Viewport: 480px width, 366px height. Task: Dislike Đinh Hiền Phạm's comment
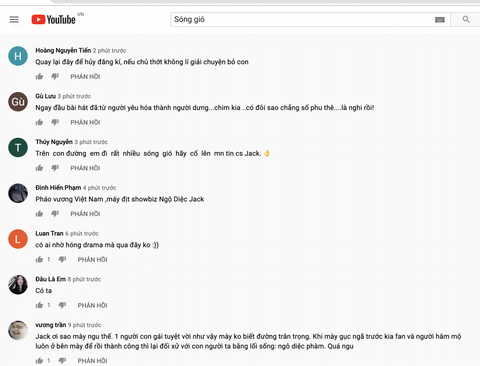click(55, 214)
